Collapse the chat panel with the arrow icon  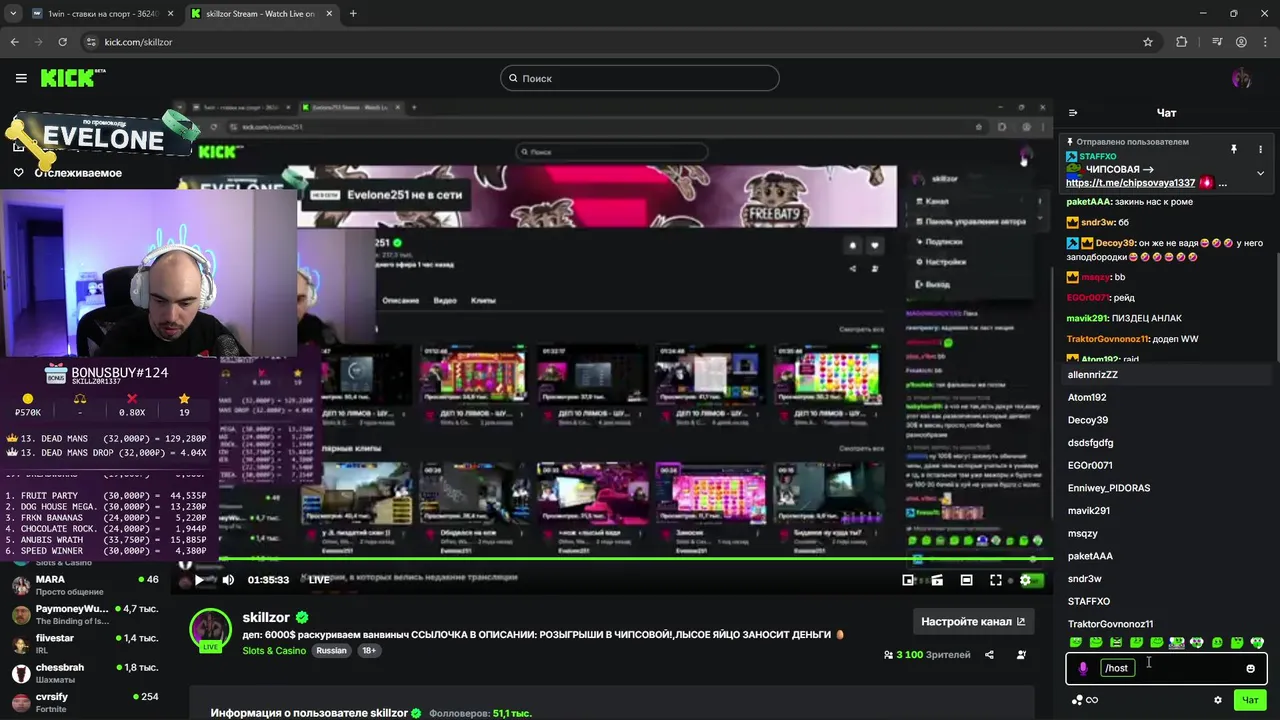pyautogui.click(x=1073, y=113)
